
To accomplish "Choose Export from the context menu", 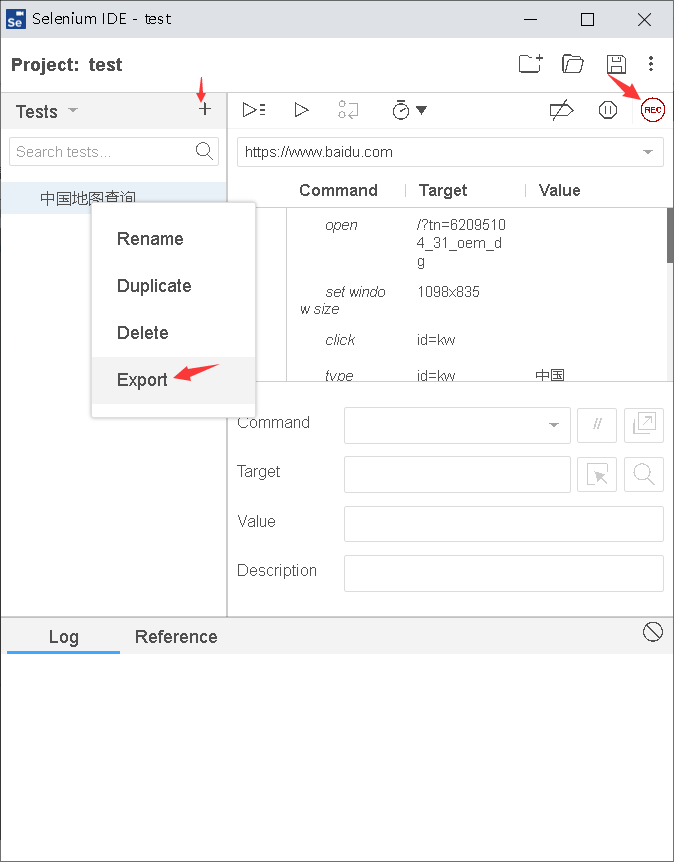I will 142,380.
